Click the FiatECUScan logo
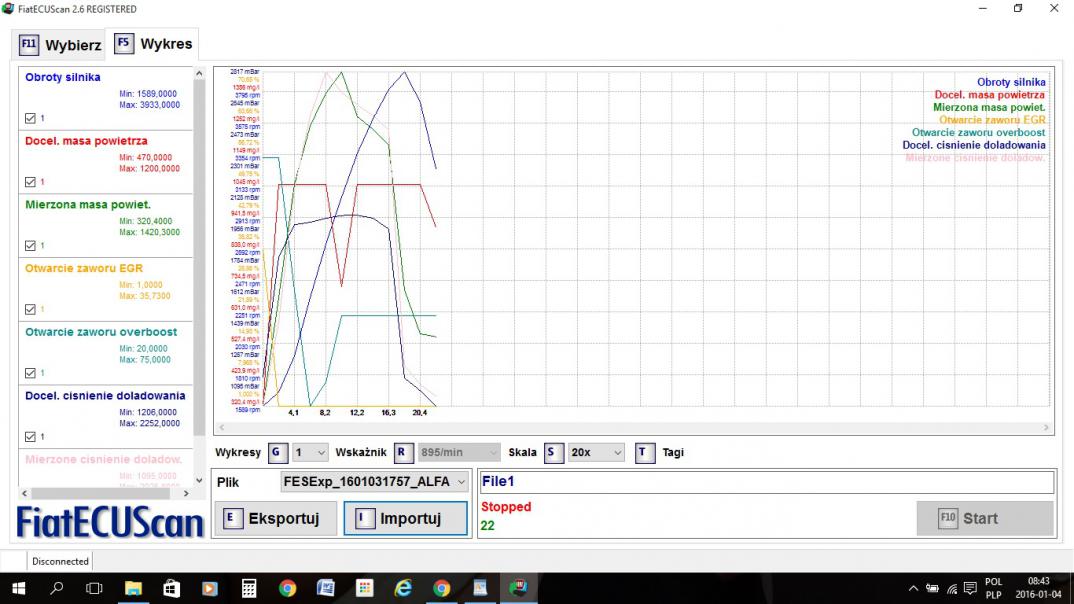Image resolution: width=1074 pixels, height=604 pixels. (x=110, y=523)
